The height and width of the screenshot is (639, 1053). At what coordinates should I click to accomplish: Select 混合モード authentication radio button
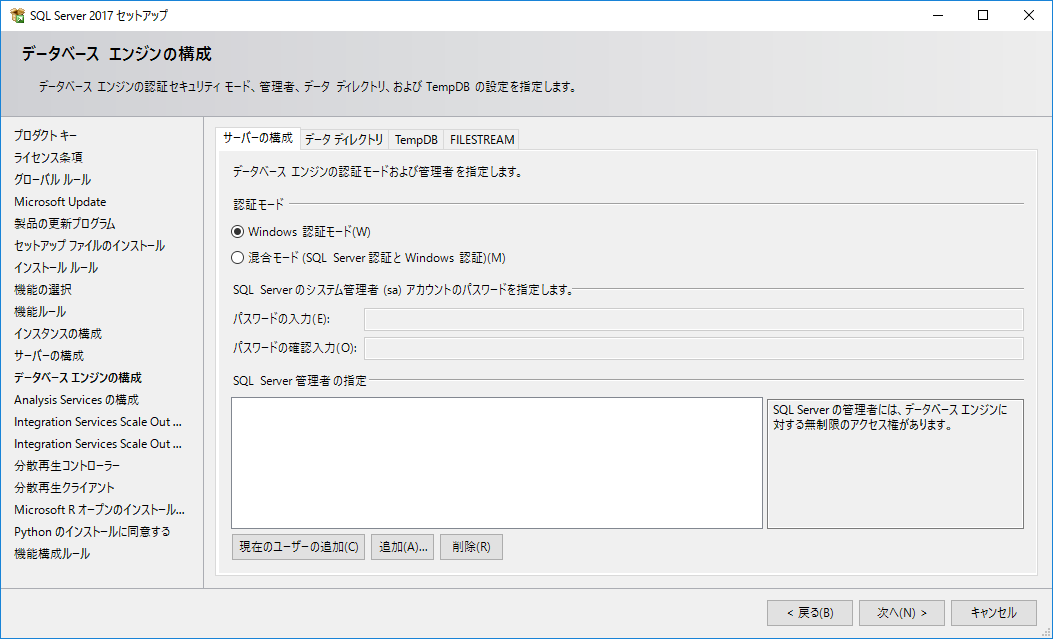238,257
